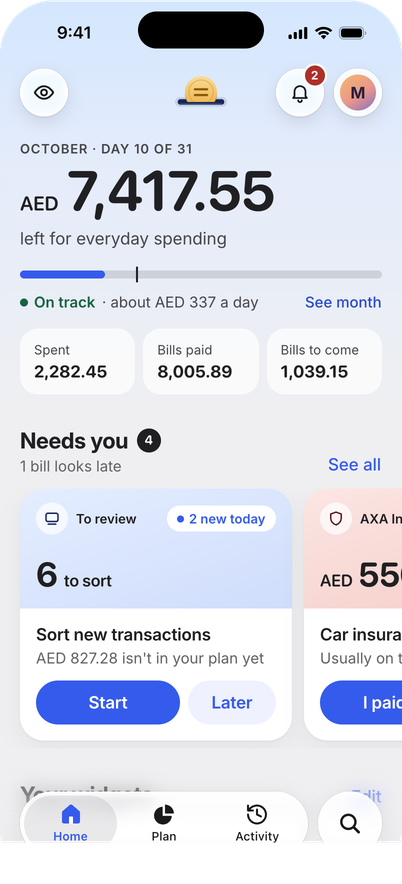Screen dimensions: 402x884
Task: Click the See all link
Action: (x=355, y=465)
